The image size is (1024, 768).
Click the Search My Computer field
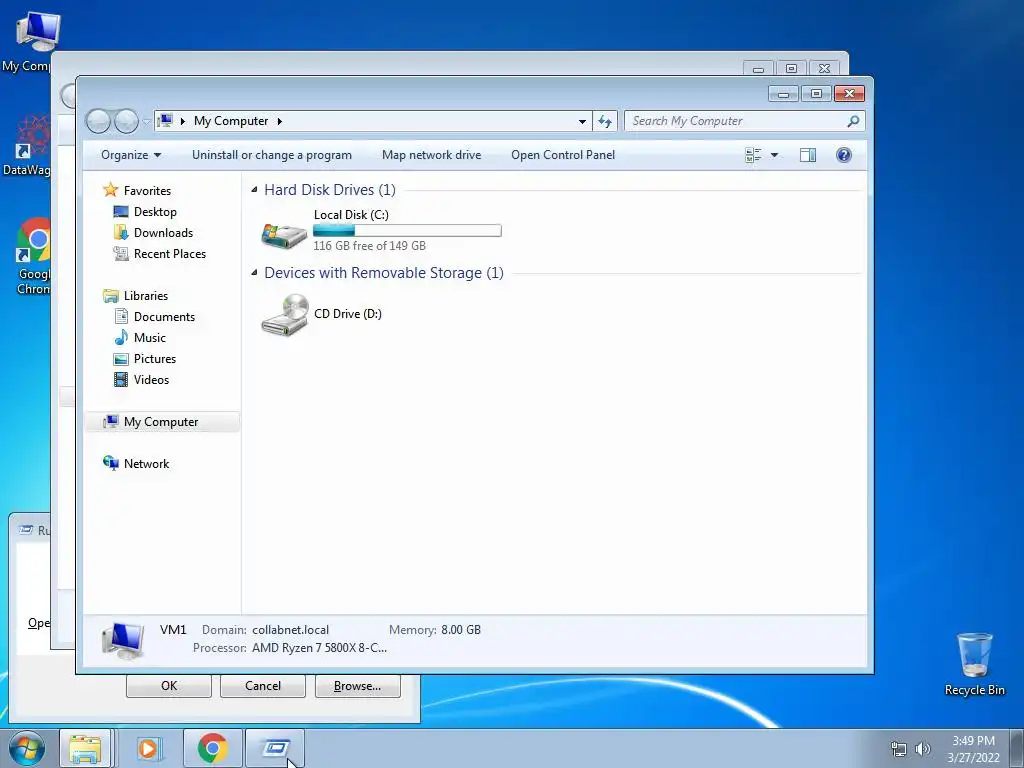coord(744,121)
